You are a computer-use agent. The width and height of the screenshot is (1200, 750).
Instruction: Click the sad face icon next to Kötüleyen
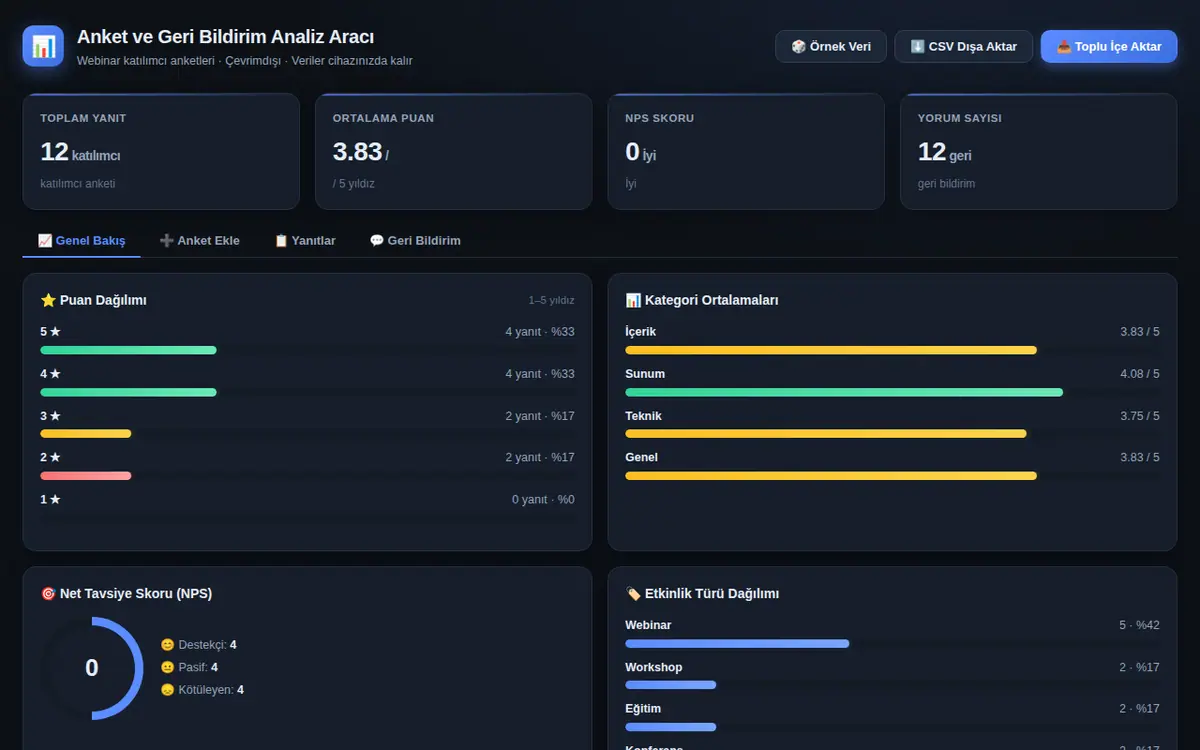pos(167,689)
